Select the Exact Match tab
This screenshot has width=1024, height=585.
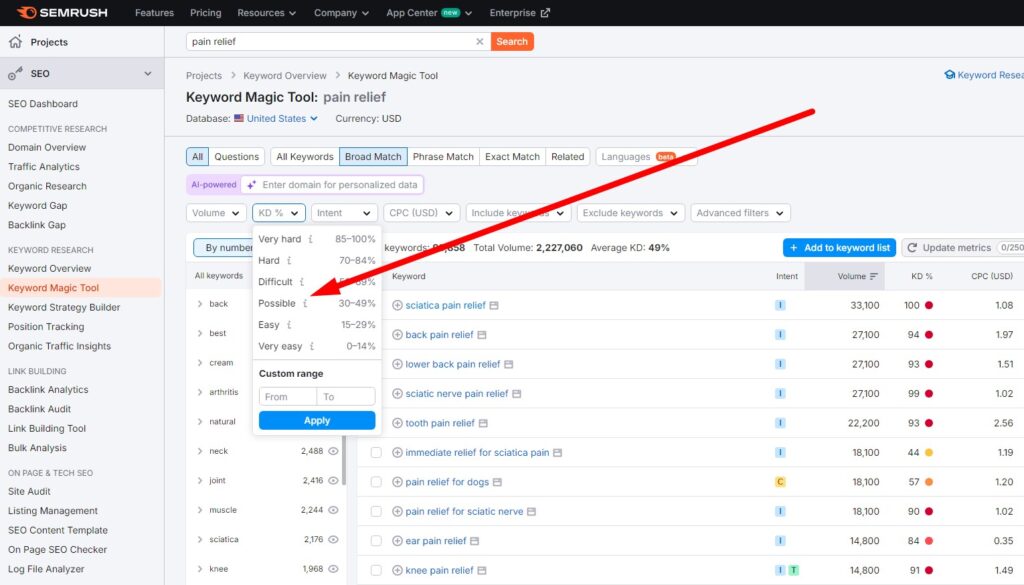(x=512, y=157)
